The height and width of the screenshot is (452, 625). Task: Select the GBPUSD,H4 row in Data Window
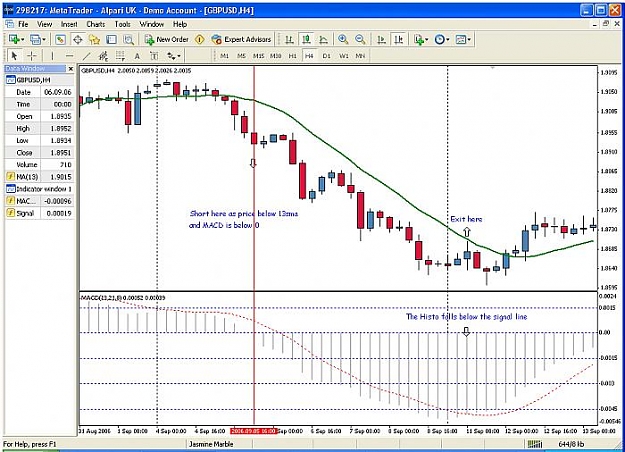(x=39, y=80)
